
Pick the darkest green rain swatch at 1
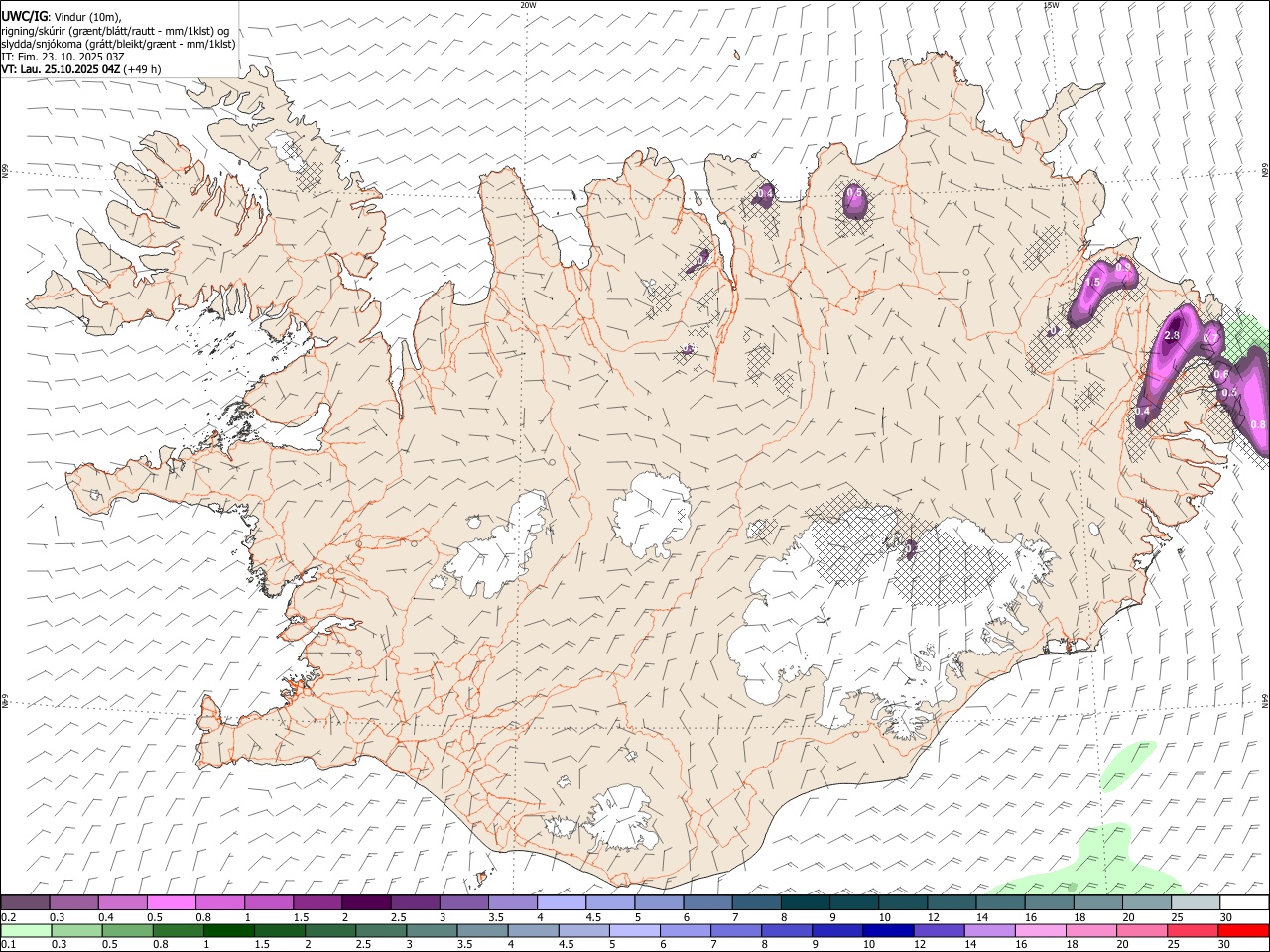click(228, 930)
